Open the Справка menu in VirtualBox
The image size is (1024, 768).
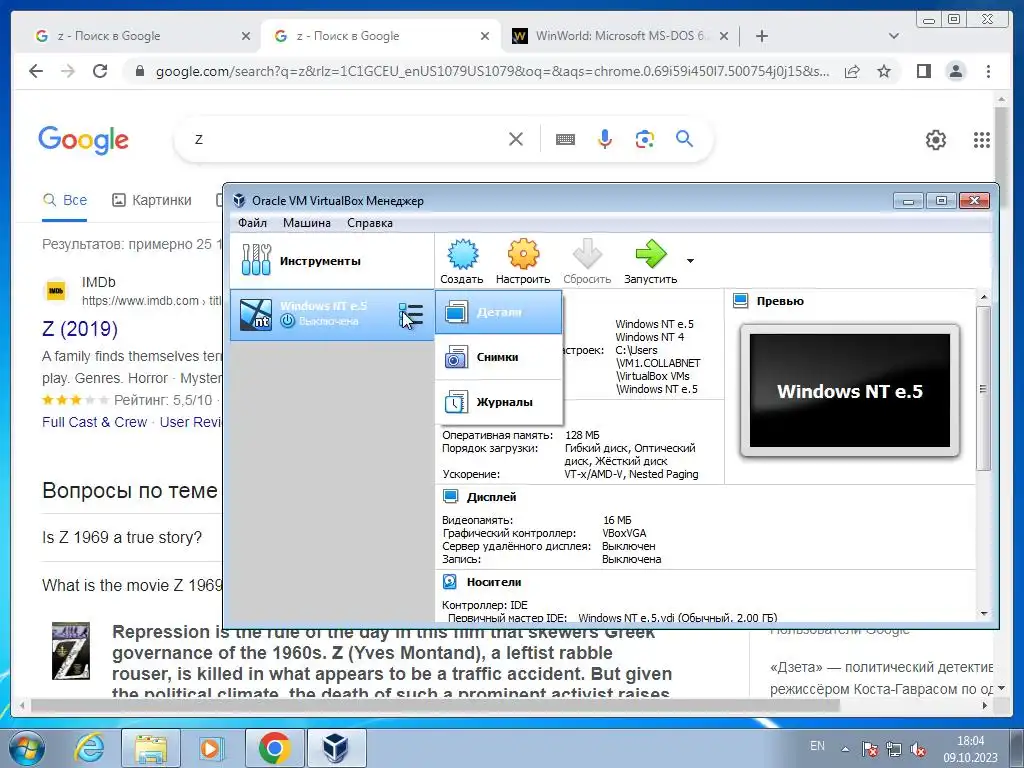click(x=370, y=223)
